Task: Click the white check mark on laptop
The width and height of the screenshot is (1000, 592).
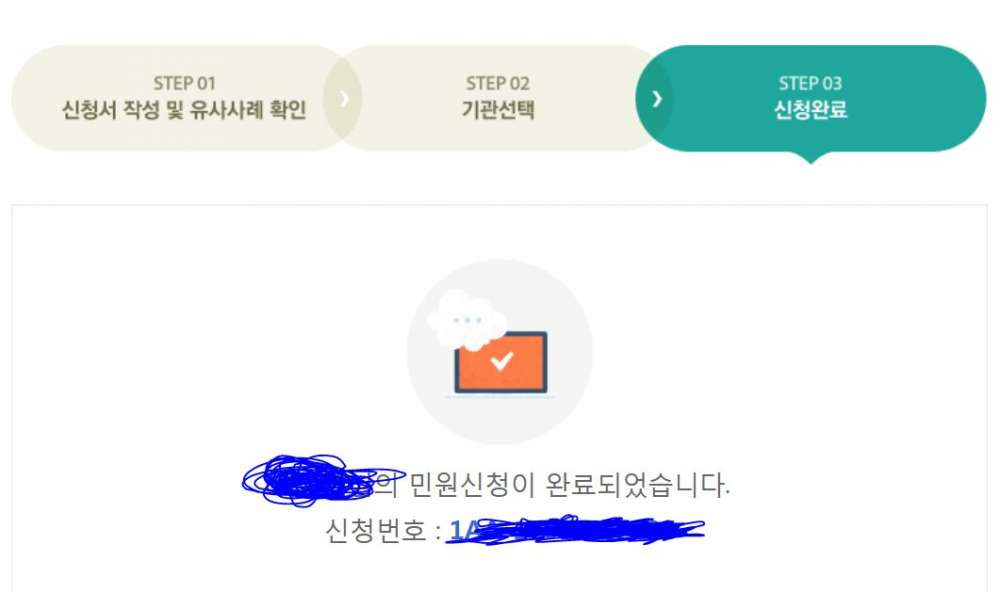Action: [502, 360]
